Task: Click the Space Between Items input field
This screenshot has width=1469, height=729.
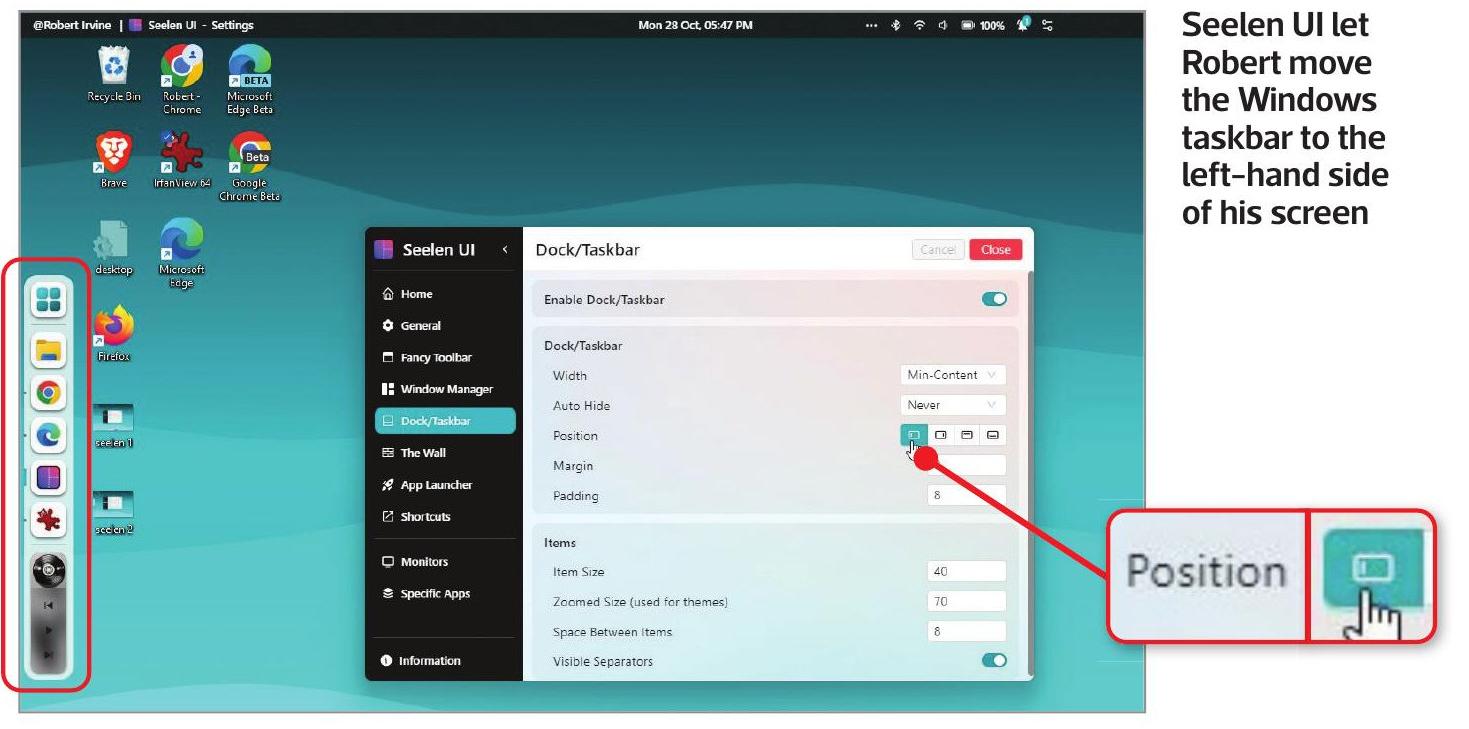Action: click(967, 632)
